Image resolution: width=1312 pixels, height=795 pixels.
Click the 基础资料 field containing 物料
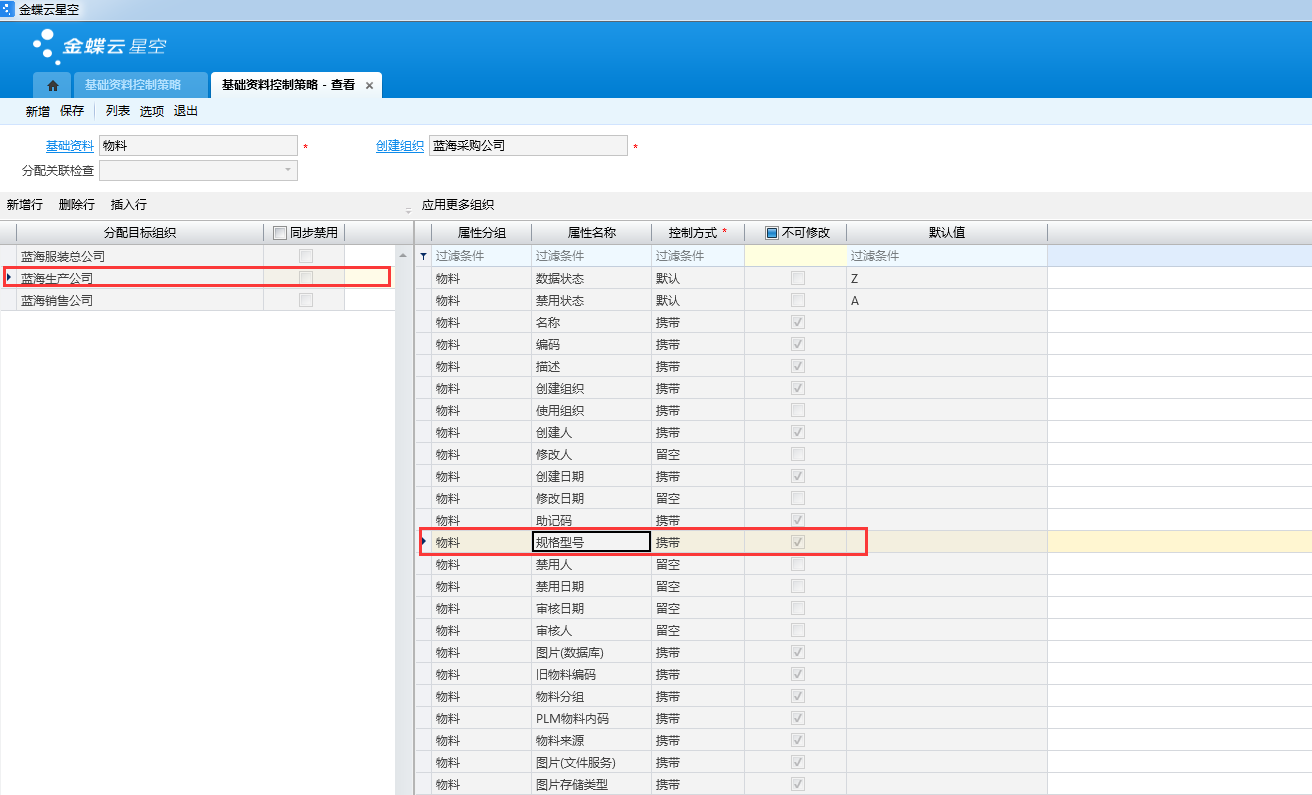(x=198, y=146)
